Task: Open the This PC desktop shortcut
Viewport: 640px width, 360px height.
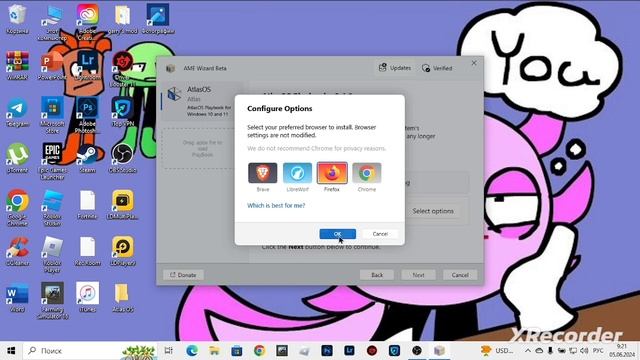Action: point(52,22)
